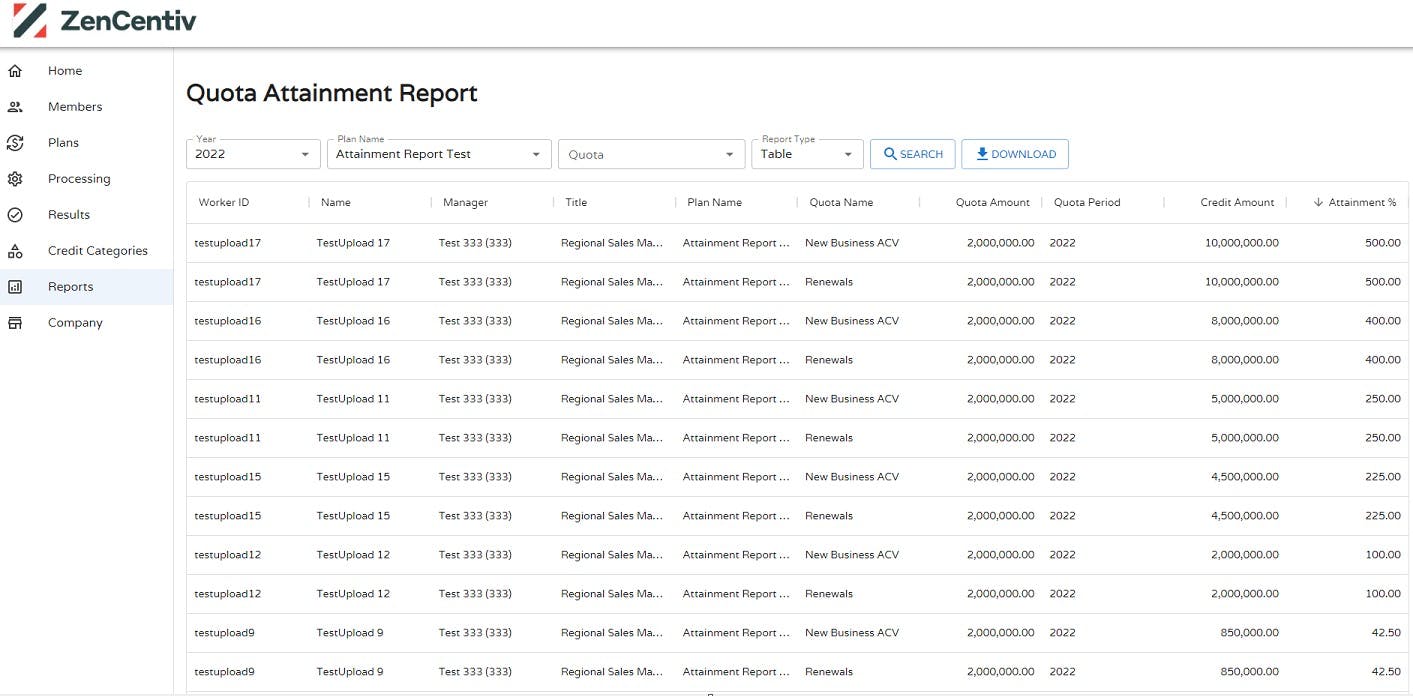The width and height of the screenshot is (1413, 696).
Task: Click 100.00 attainment in testupload12 Renewals row
Action: (x=1383, y=594)
